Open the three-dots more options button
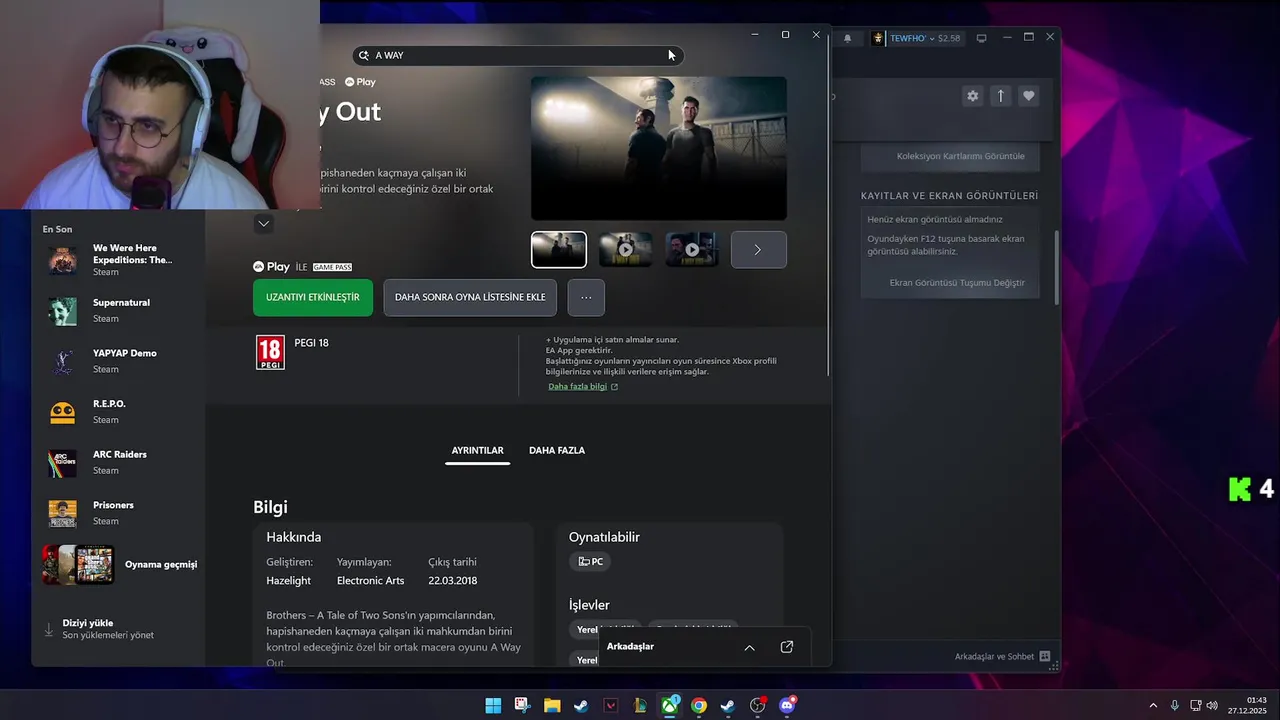Screen dimensions: 1280x720 pyautogui.click(x=586, y=297)
